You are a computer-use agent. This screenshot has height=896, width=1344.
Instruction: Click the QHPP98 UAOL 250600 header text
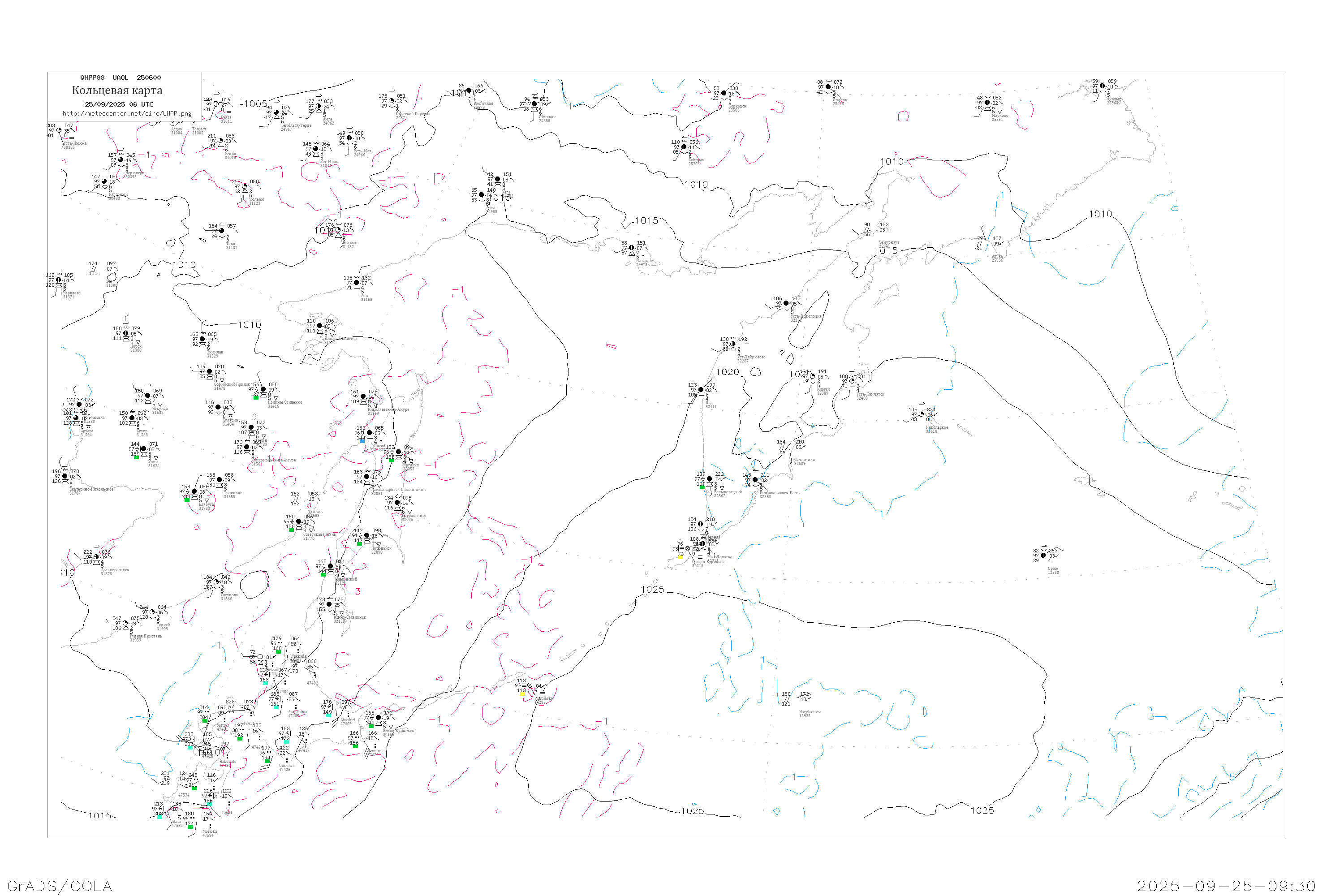[x=121, y=78]
